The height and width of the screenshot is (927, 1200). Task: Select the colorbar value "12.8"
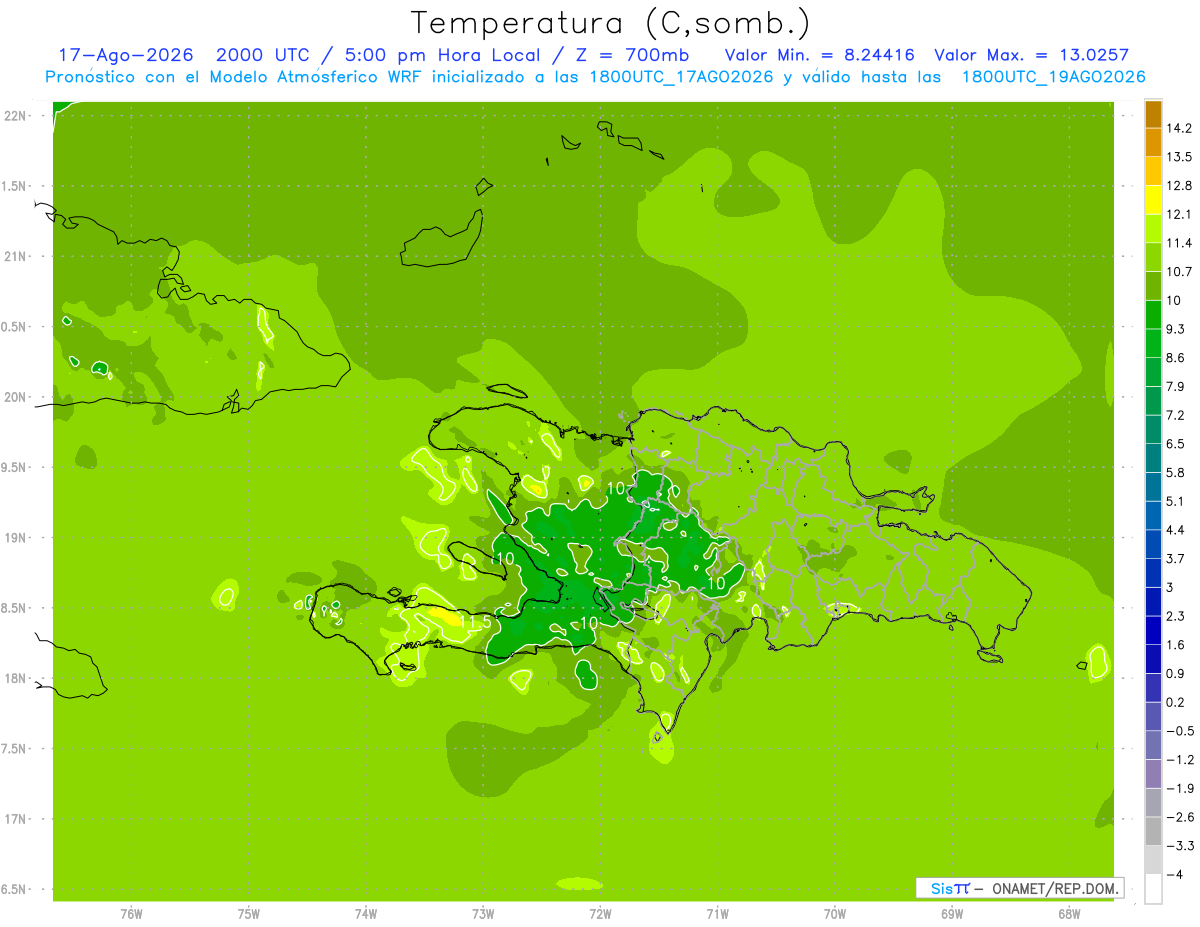1180,186
